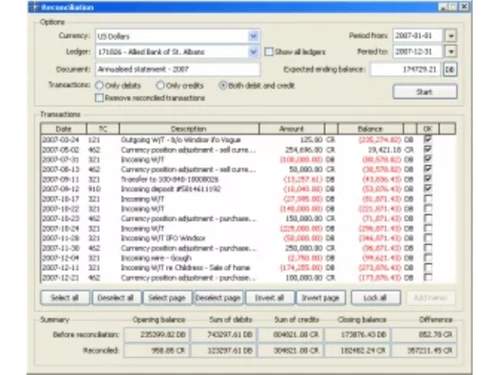500x375 pixels.
Task: Sort by the Amount column header
Action: [x=292, y=129]
